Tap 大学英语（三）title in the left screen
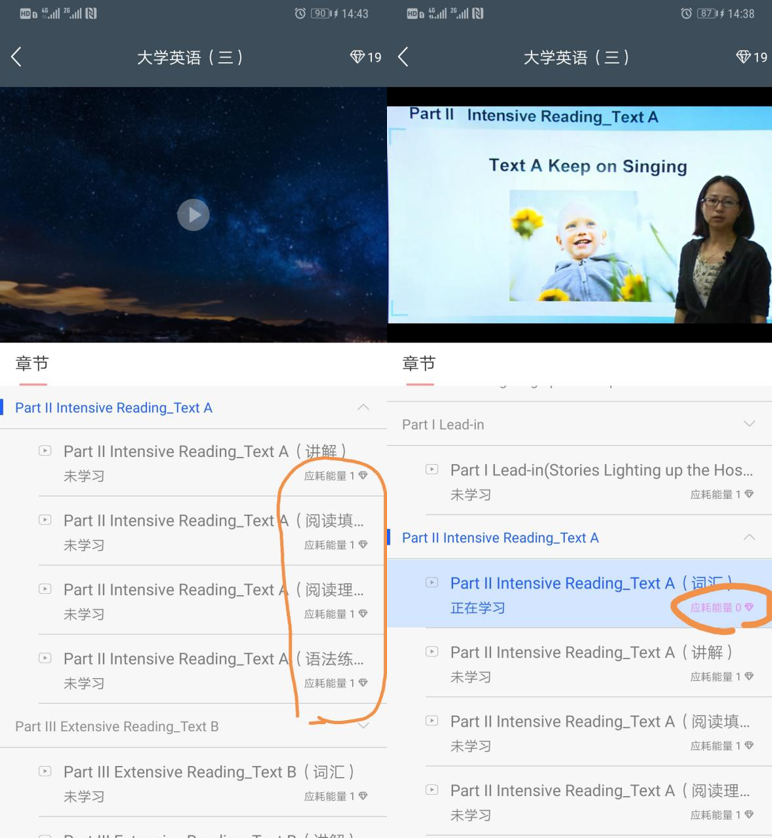The height and width of the screenshot is (839, 772). point(190,57)
